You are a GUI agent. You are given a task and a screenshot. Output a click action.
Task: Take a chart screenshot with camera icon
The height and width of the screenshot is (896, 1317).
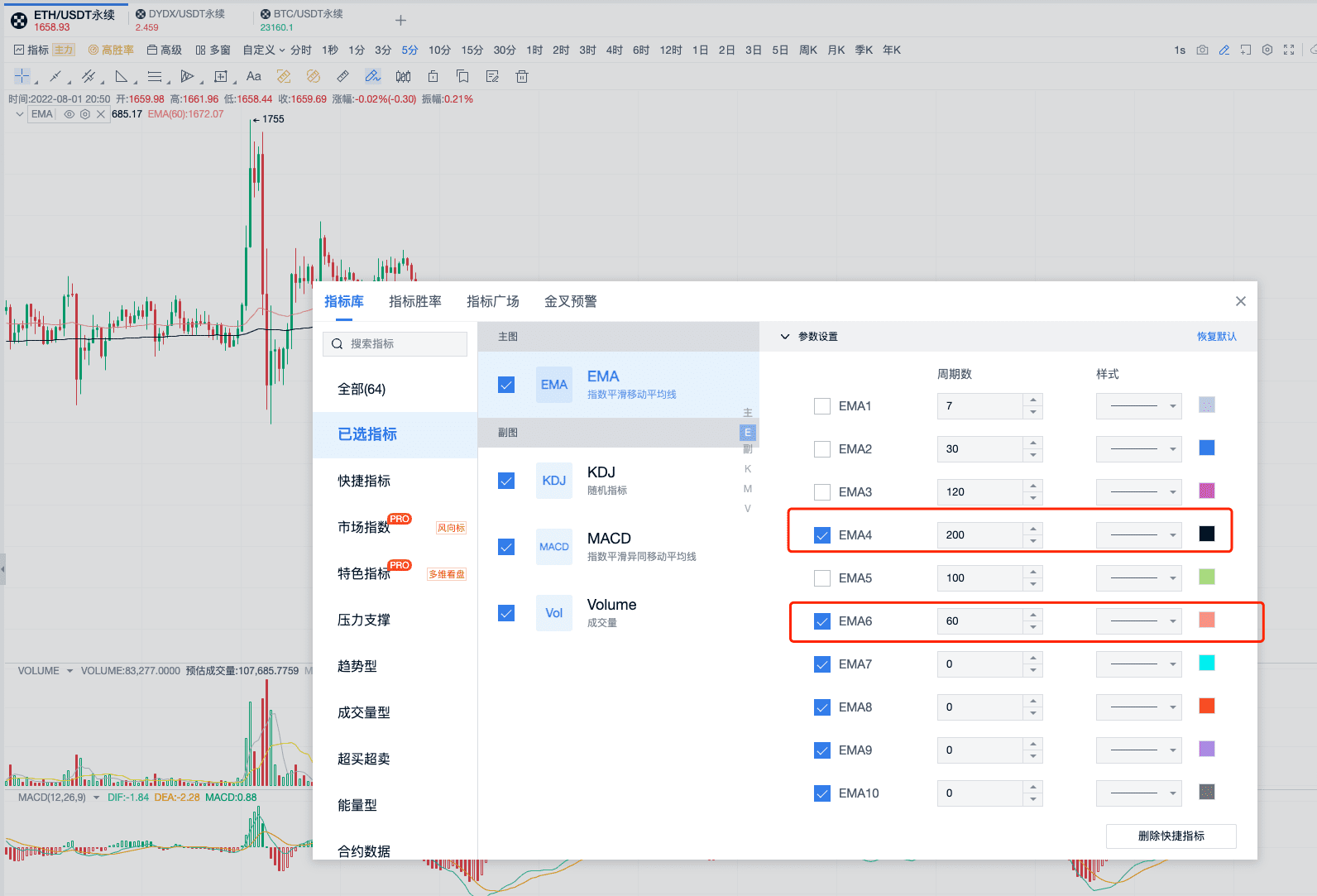1202,50
